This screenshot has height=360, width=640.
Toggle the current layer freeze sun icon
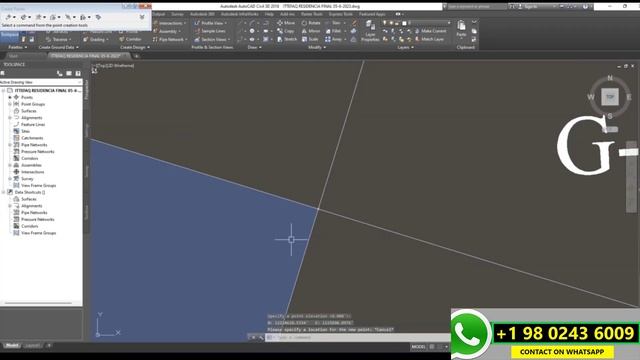(x=391, y=23)
